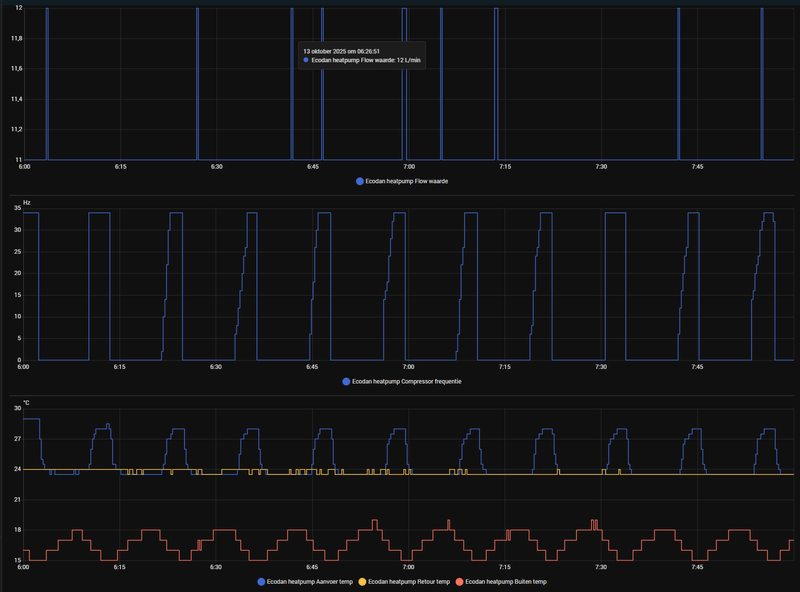Click a compressor frequency peak around 6:45
Image resolution: width=800 pixels, height=592 pixels.
[x=323, y=215]
